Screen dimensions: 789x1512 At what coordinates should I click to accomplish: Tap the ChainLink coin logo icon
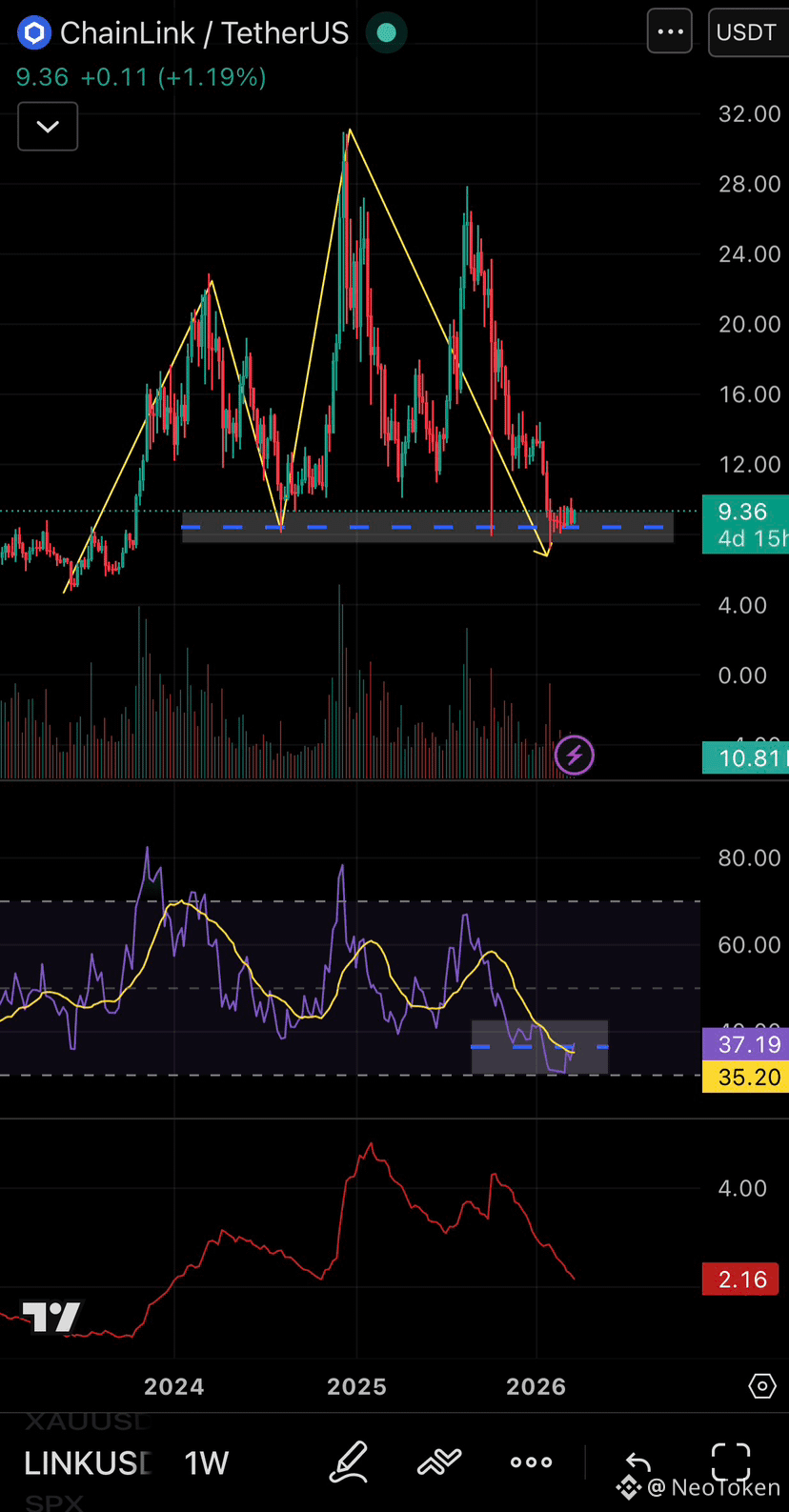[x=34, y=33]
